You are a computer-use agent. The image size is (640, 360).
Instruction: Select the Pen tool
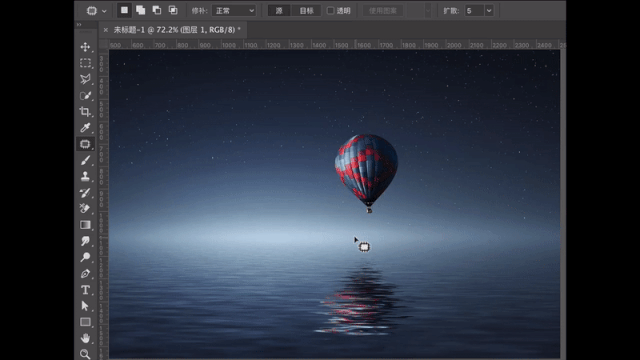85,273
